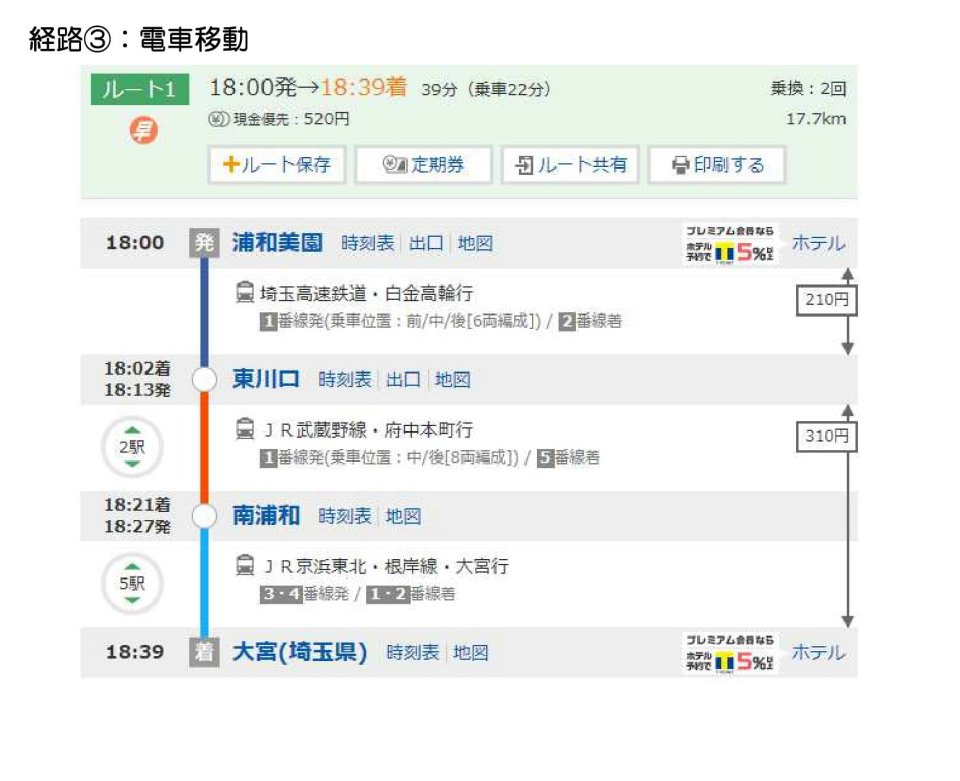Open 時刻表 link for 浦和美園
Screen dimensions: 960x781
coord(367,243)
